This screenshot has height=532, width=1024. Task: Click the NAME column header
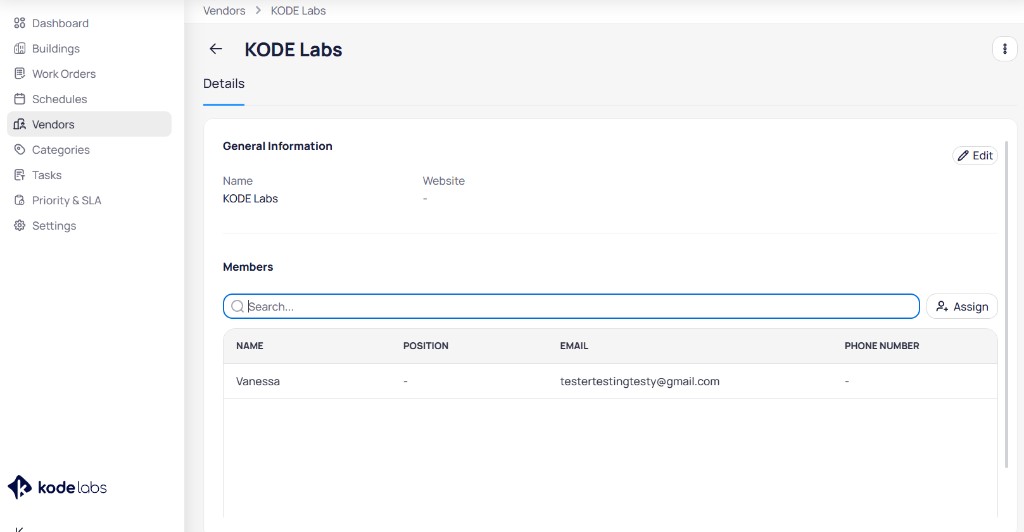[249, 346]
